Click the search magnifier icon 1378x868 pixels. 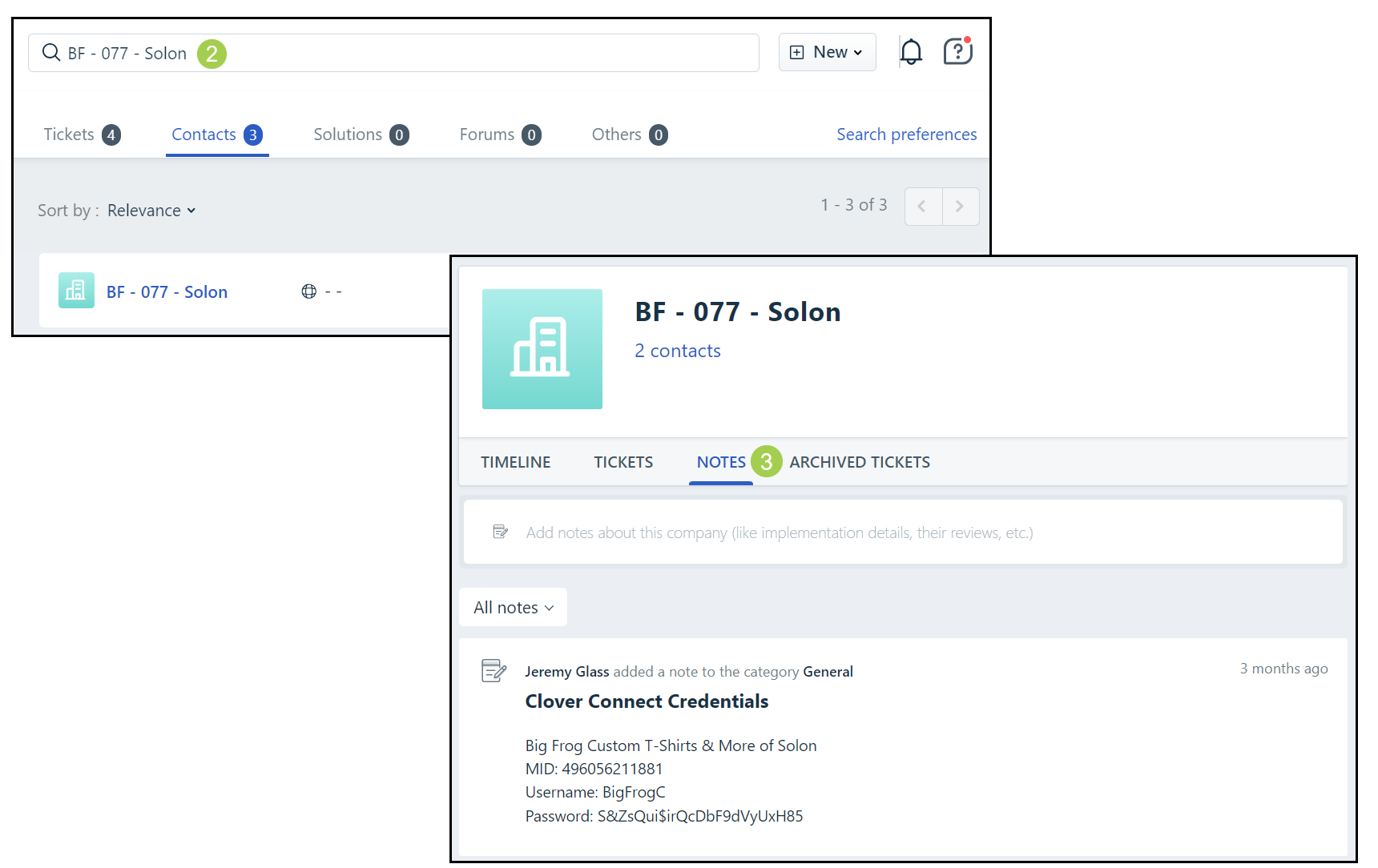[x=51, y=53]
